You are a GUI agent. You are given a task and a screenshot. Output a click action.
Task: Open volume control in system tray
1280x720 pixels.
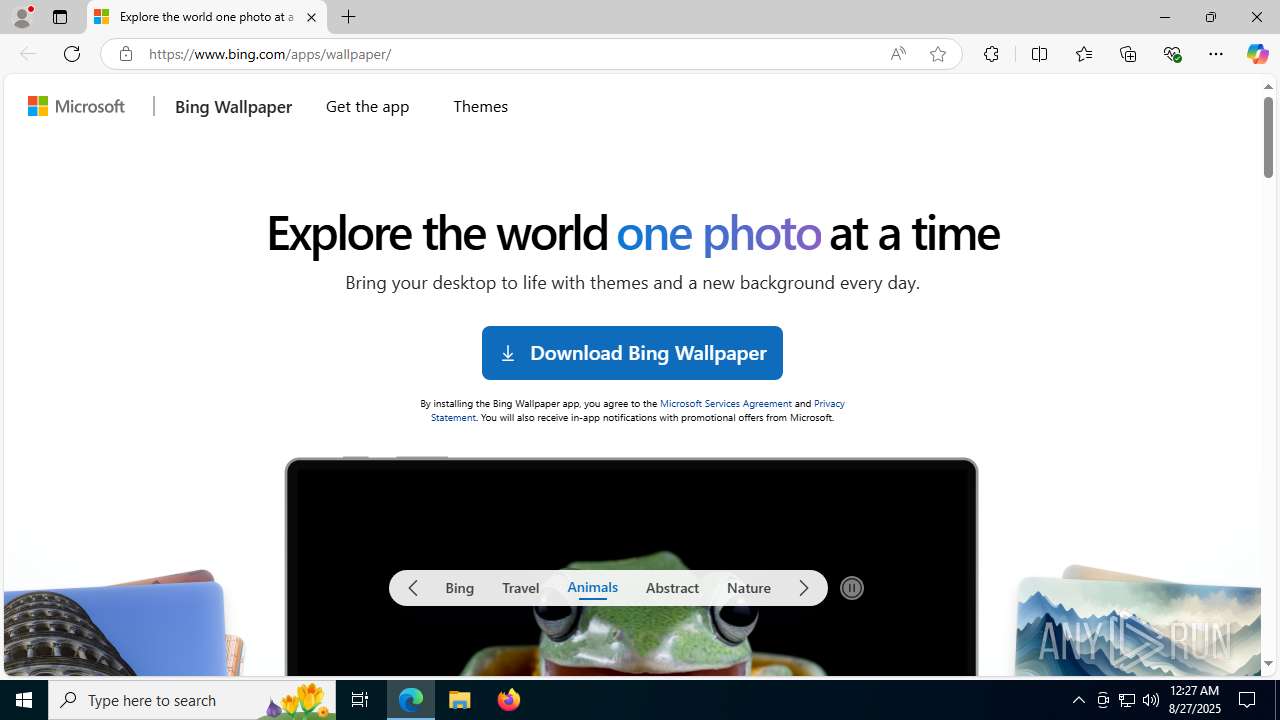[x=1151, y=700]
